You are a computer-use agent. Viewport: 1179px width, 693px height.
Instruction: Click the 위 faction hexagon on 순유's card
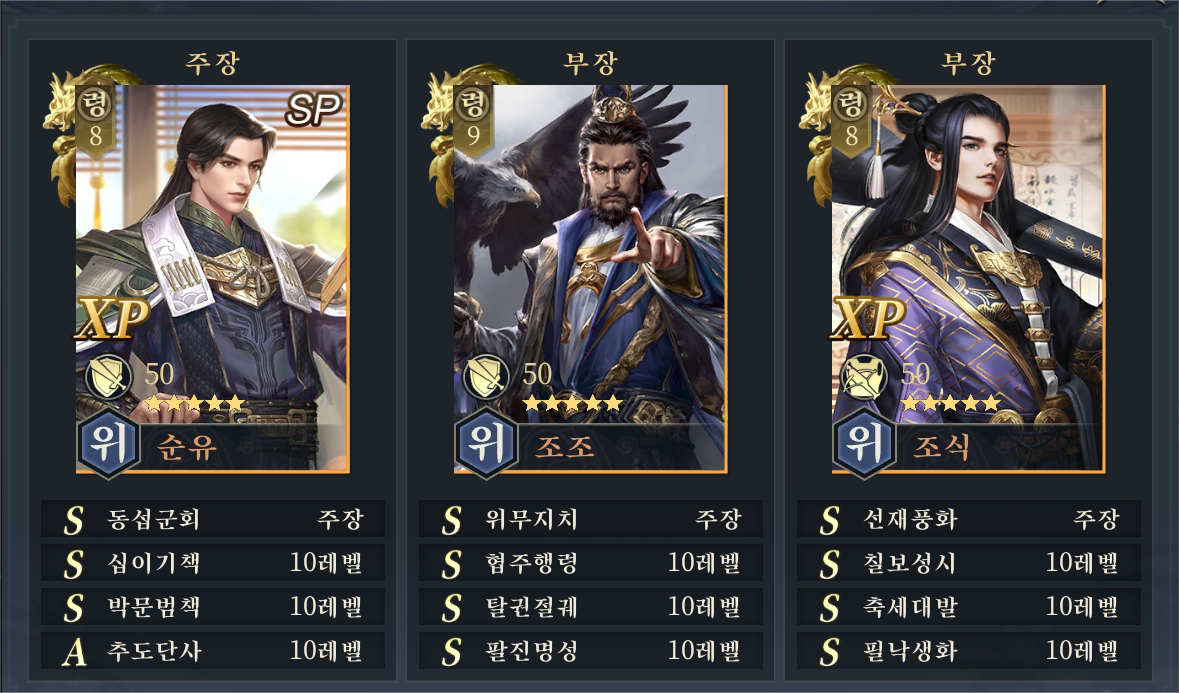pyautogui.click(x=108, y=443)
